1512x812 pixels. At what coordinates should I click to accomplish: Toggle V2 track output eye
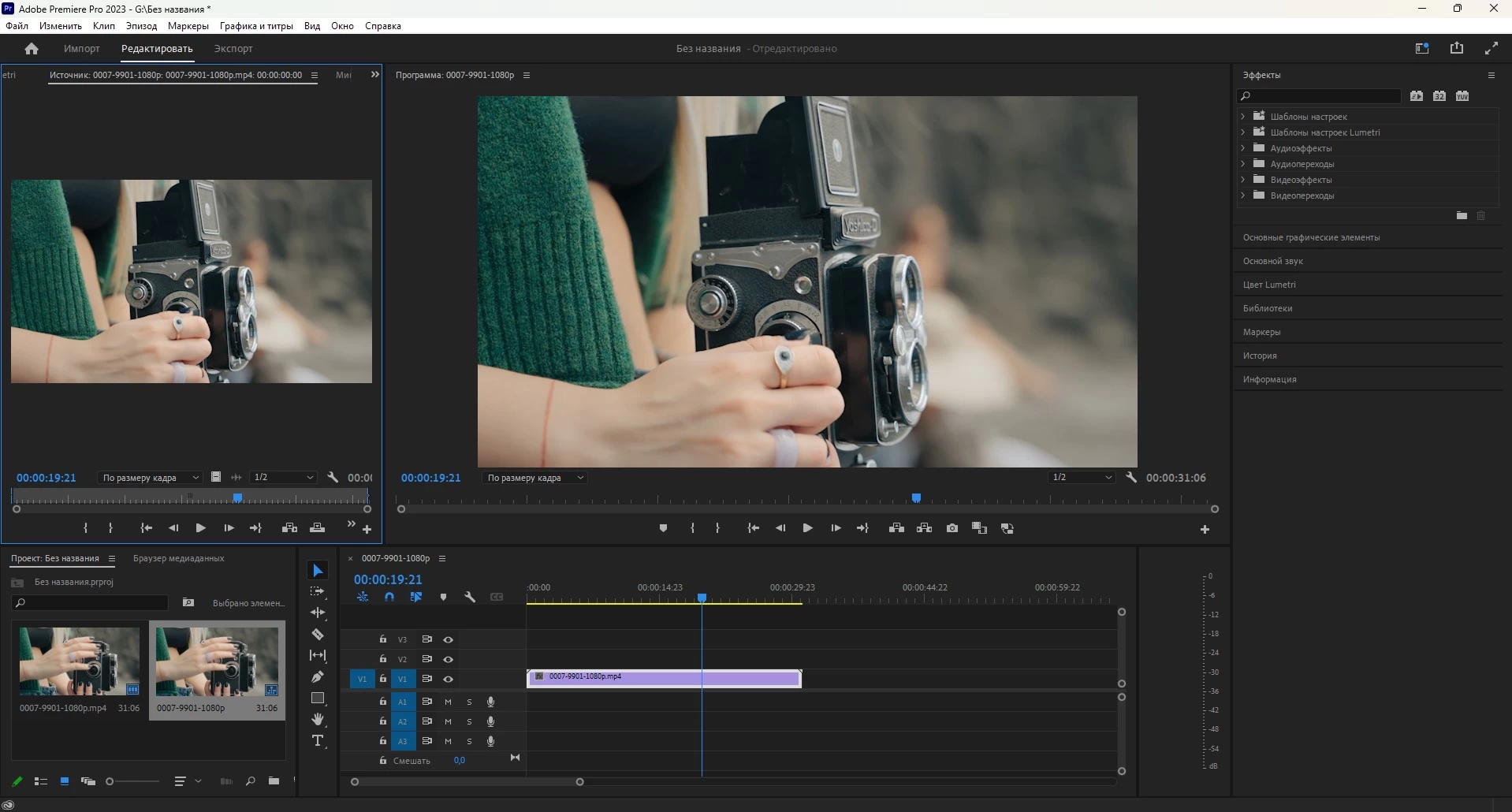click(448, 659)
